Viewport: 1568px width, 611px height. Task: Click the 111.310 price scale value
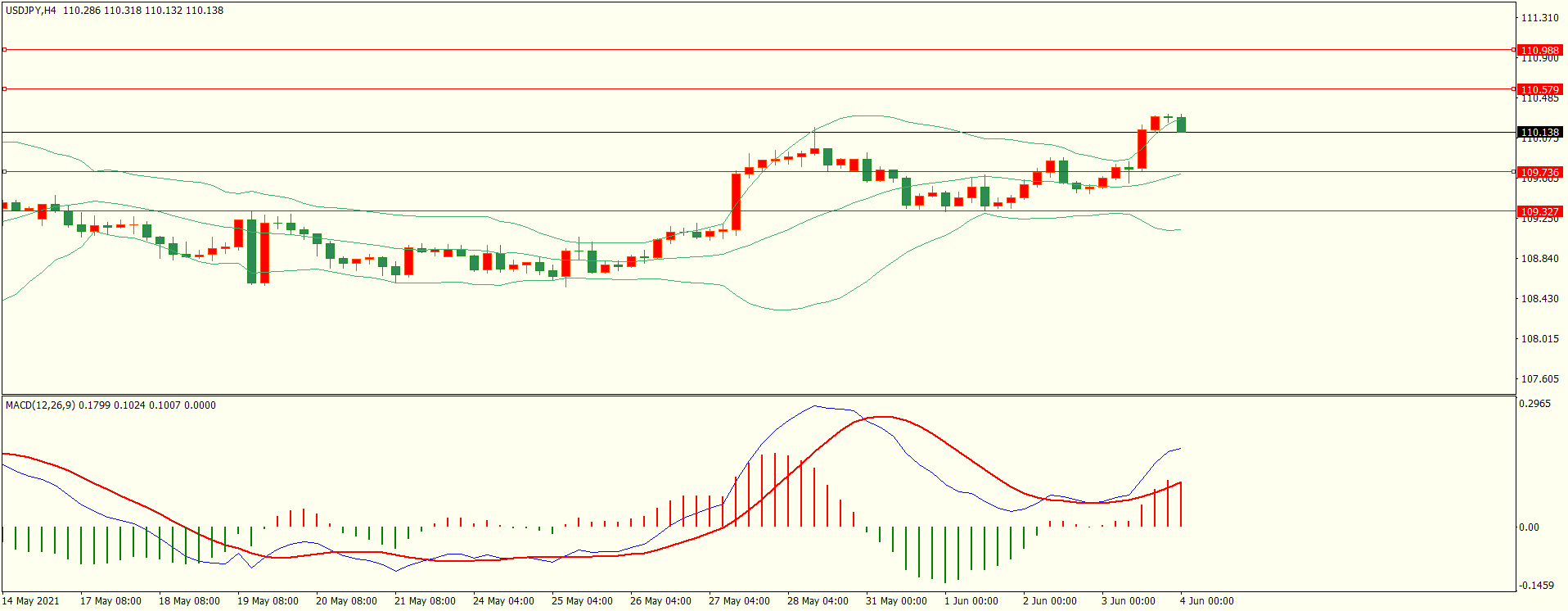(1539, 18)
